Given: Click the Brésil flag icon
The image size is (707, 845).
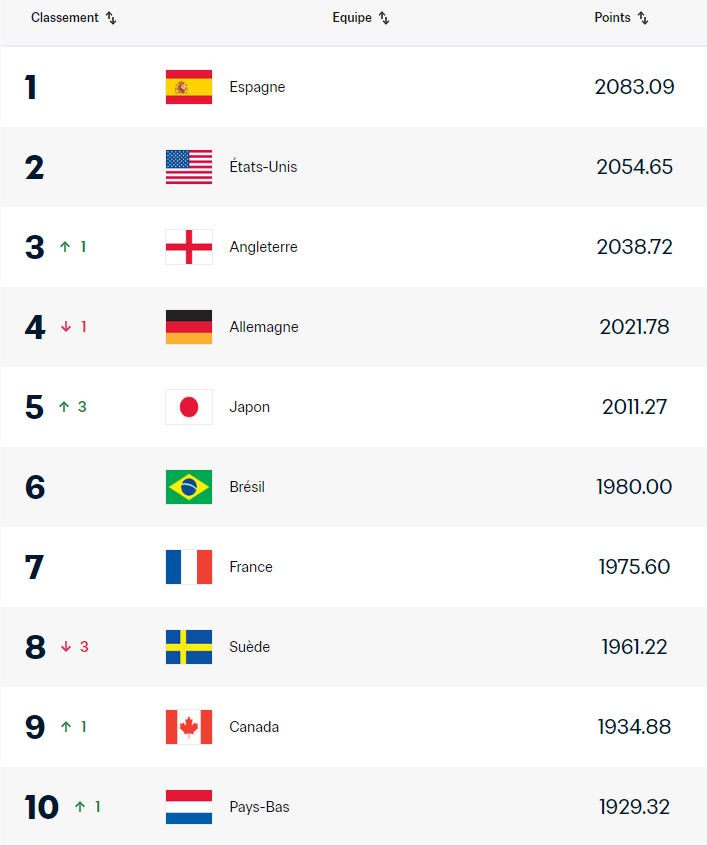Looking at the screenshot, I should click(188, 487).
